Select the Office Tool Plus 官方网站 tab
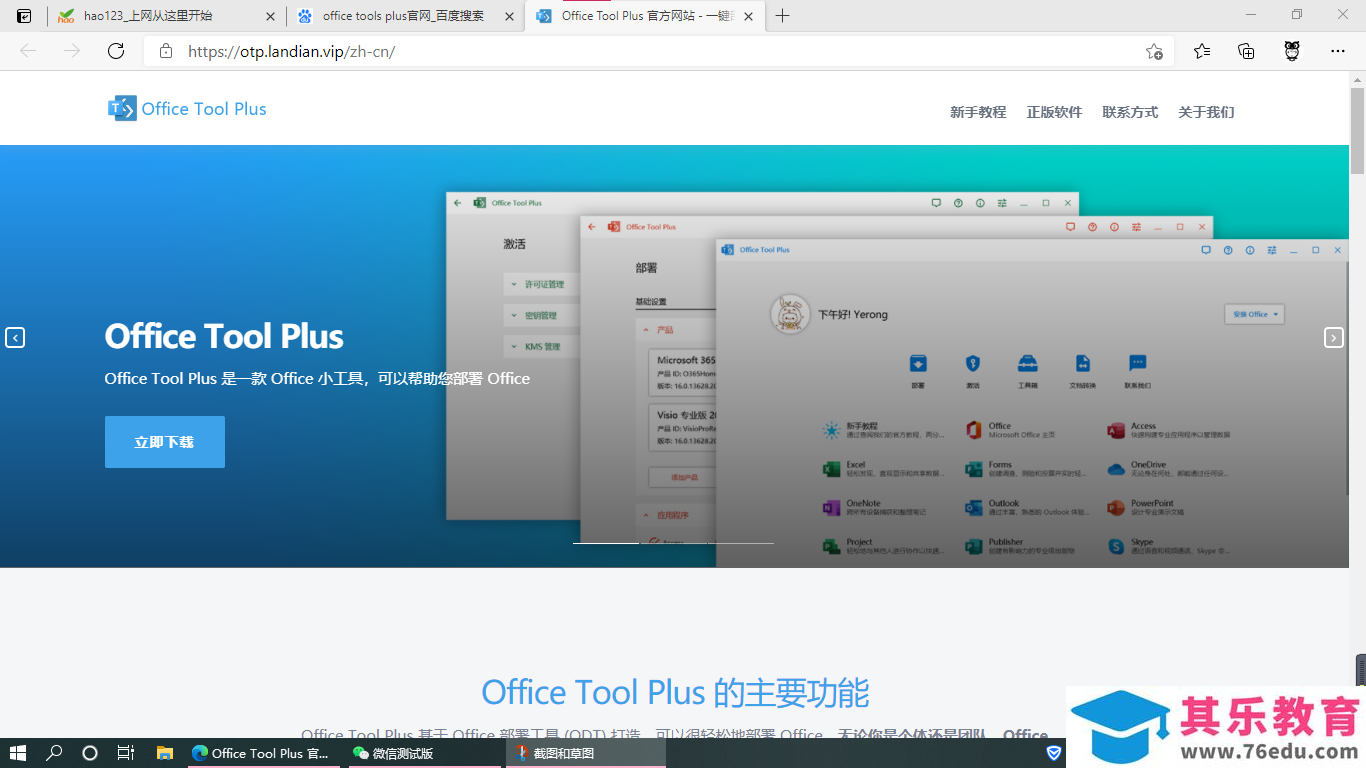 pyautogui.click(x=645, y=16)
